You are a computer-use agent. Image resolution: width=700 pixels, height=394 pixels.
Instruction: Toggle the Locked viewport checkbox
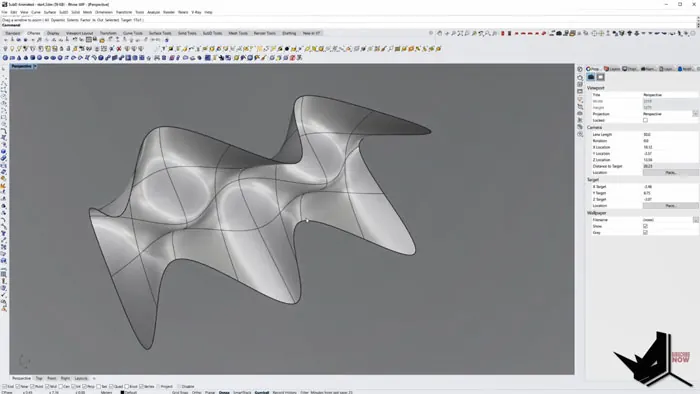645,120
